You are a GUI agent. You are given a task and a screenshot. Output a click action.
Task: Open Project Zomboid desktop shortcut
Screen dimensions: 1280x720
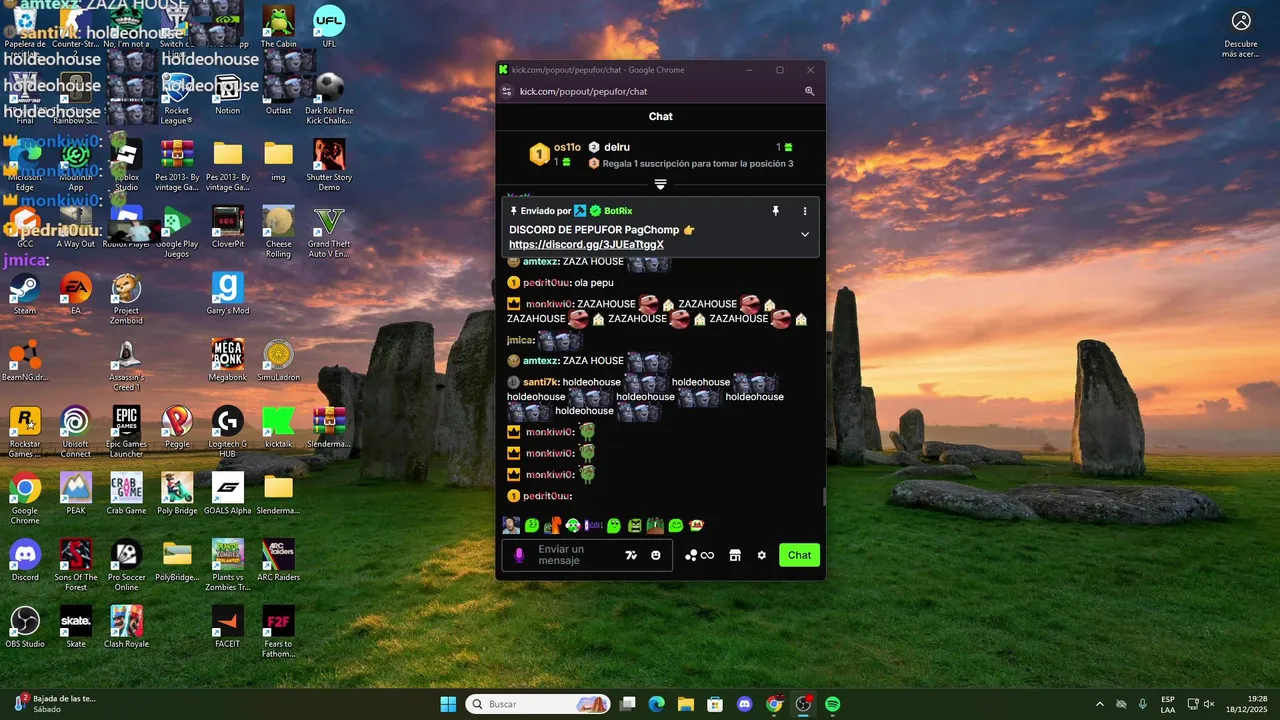click(x=126, y=299)
